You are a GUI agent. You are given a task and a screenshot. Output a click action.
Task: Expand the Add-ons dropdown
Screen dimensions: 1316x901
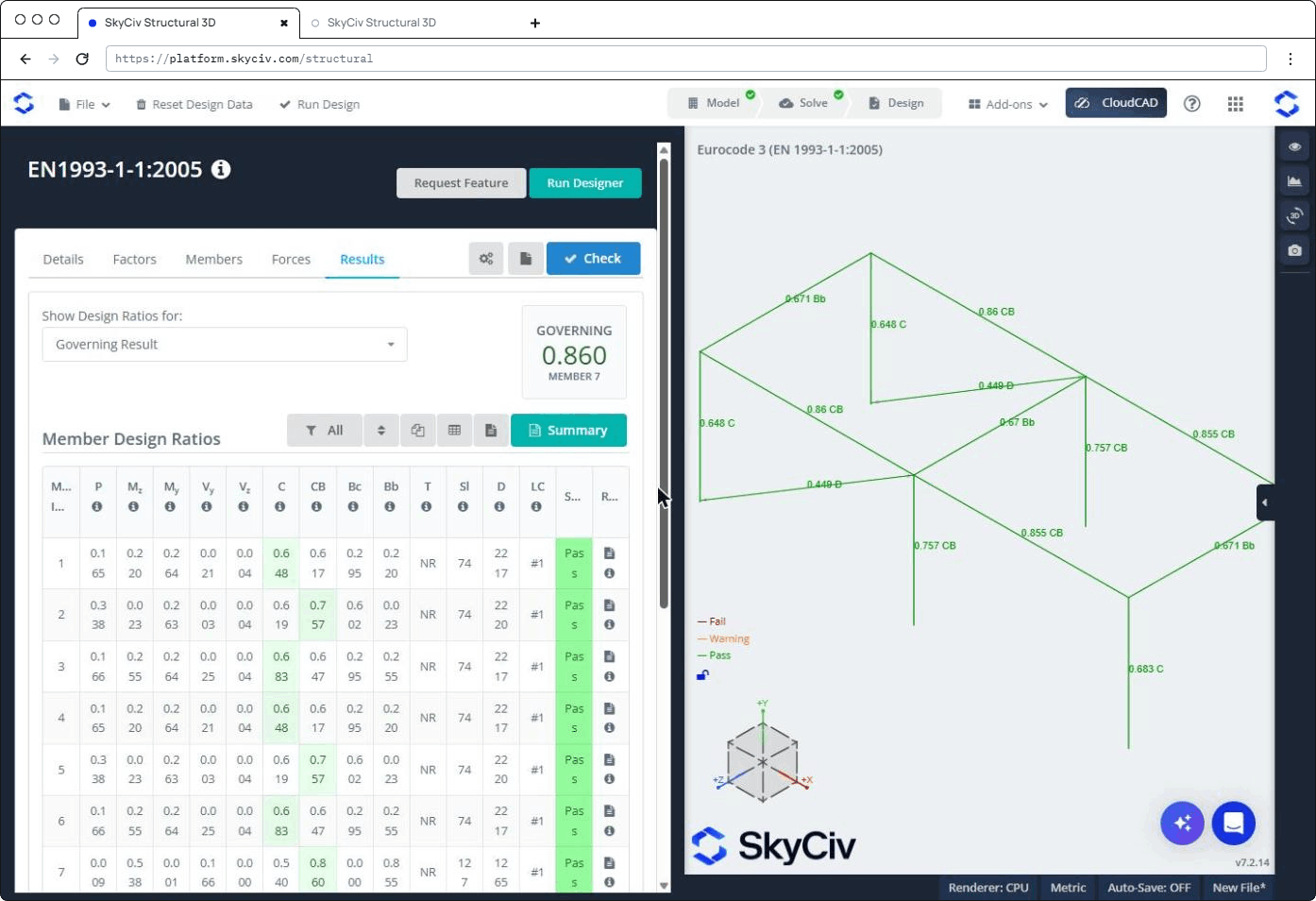(1008, 105)
